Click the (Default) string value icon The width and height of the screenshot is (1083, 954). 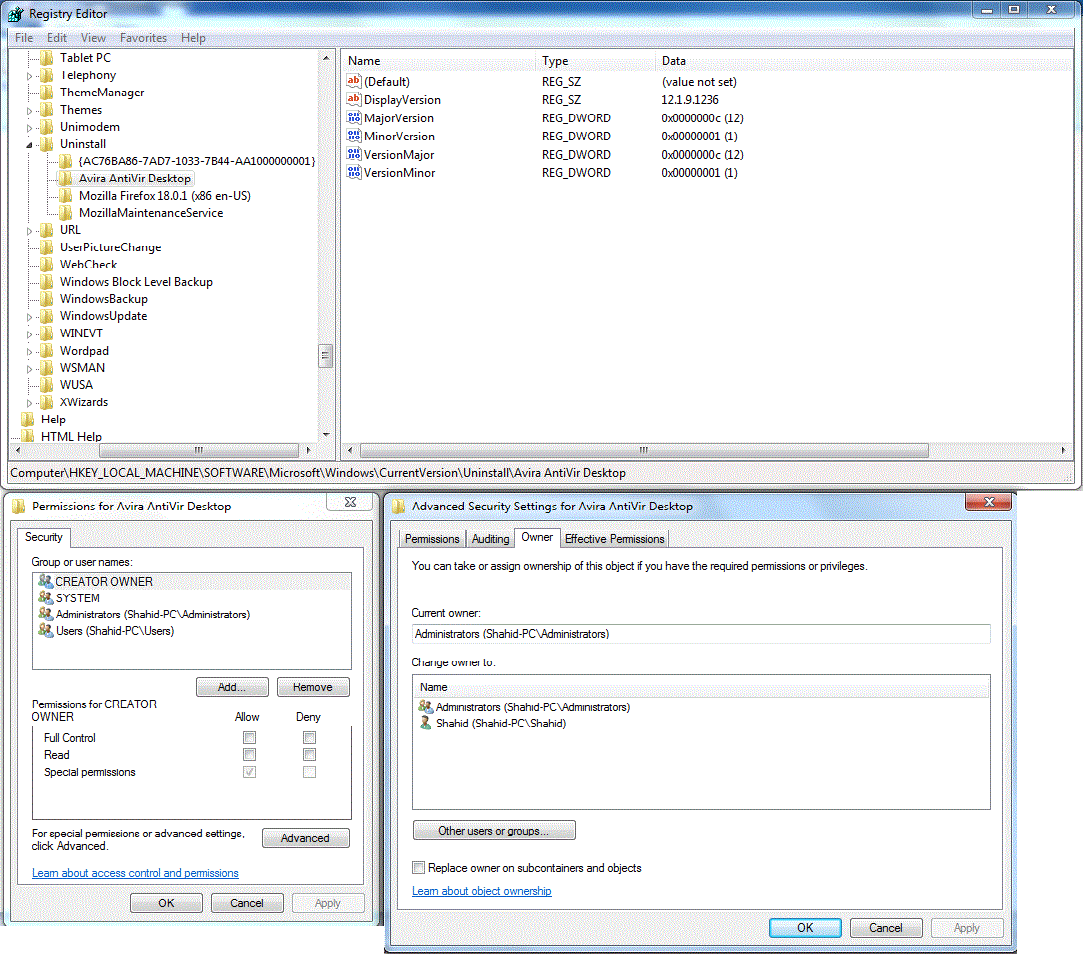pos(354,81)
